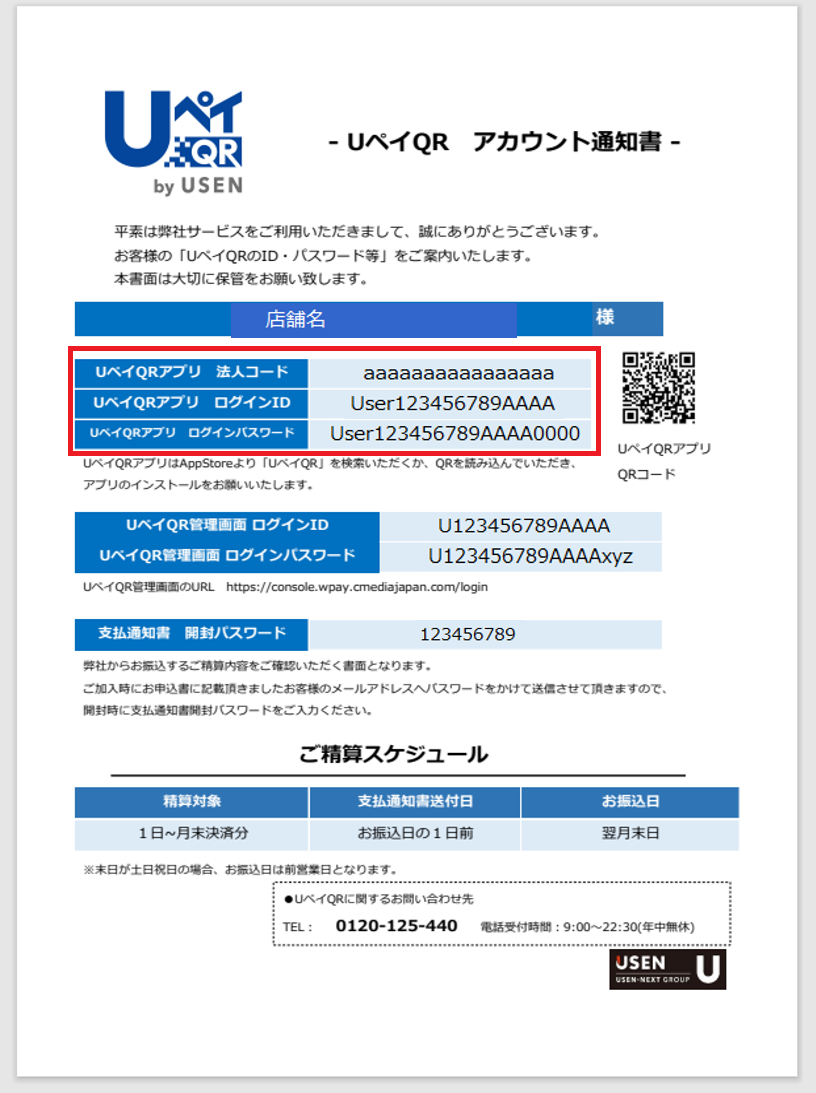Click the UペイQRアプリ ログインID label
This screenshot has width=816, height=1093.
click(x=191, y=403)
